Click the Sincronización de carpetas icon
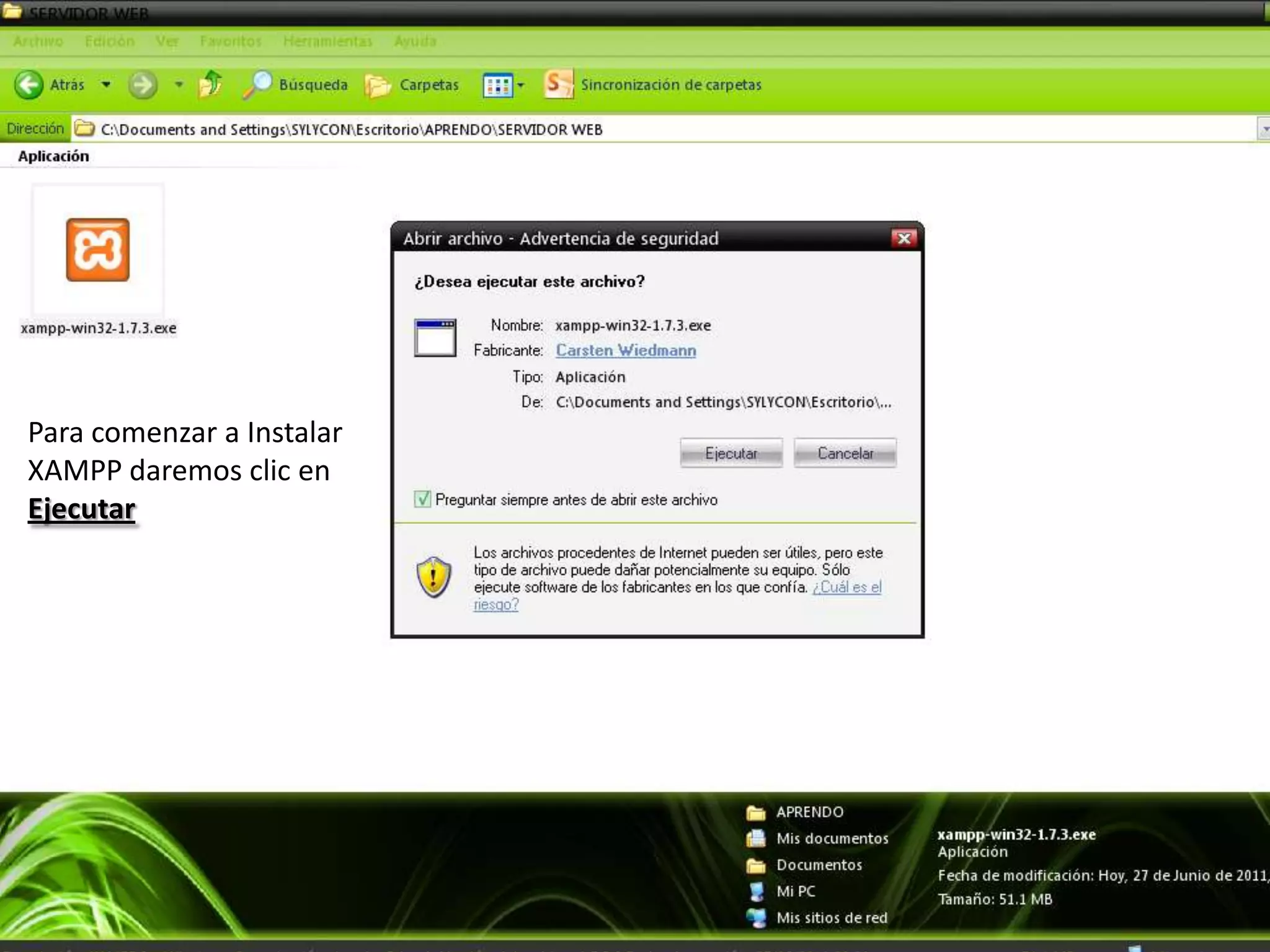The width and height of the screenshot is (1270, 952). (558, 84)
